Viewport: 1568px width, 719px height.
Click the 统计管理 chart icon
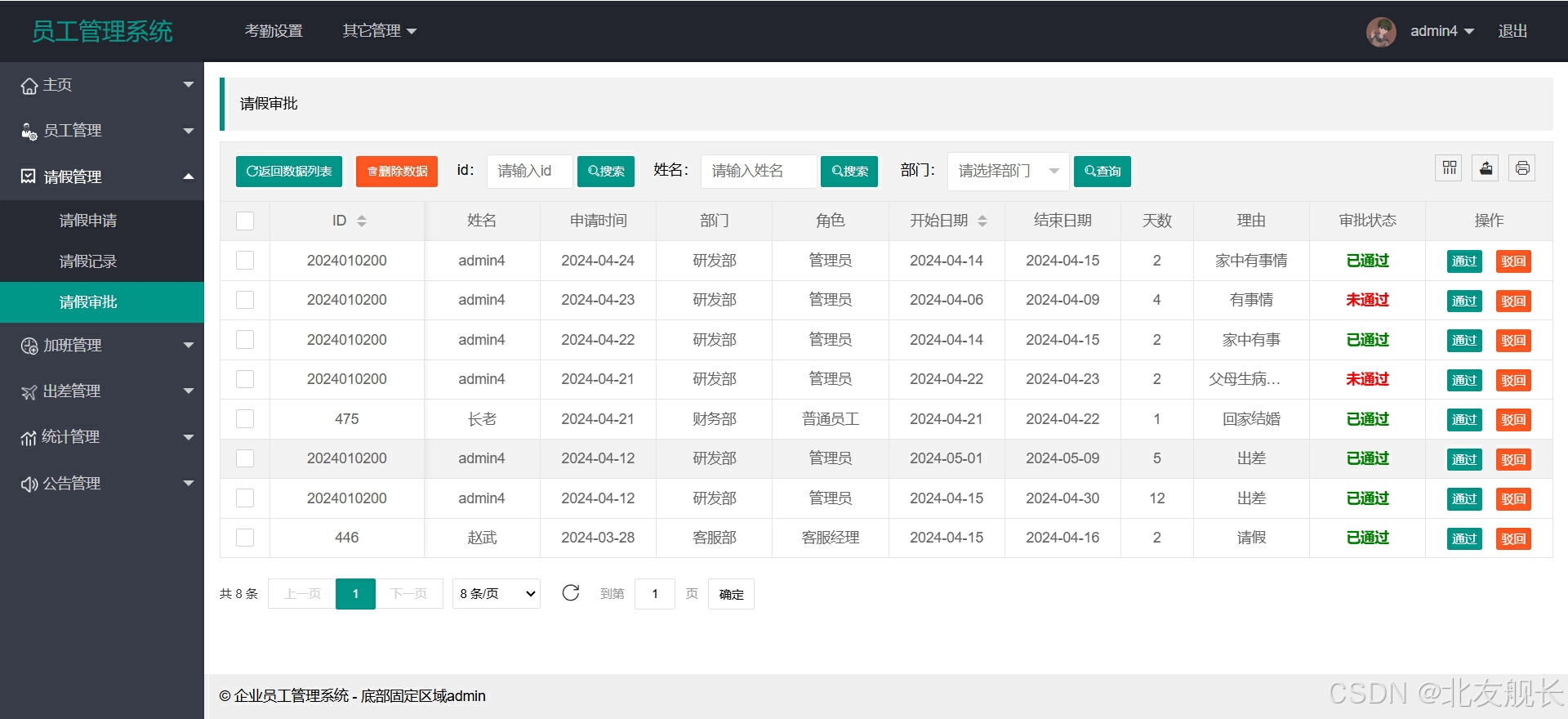point(29,438)
